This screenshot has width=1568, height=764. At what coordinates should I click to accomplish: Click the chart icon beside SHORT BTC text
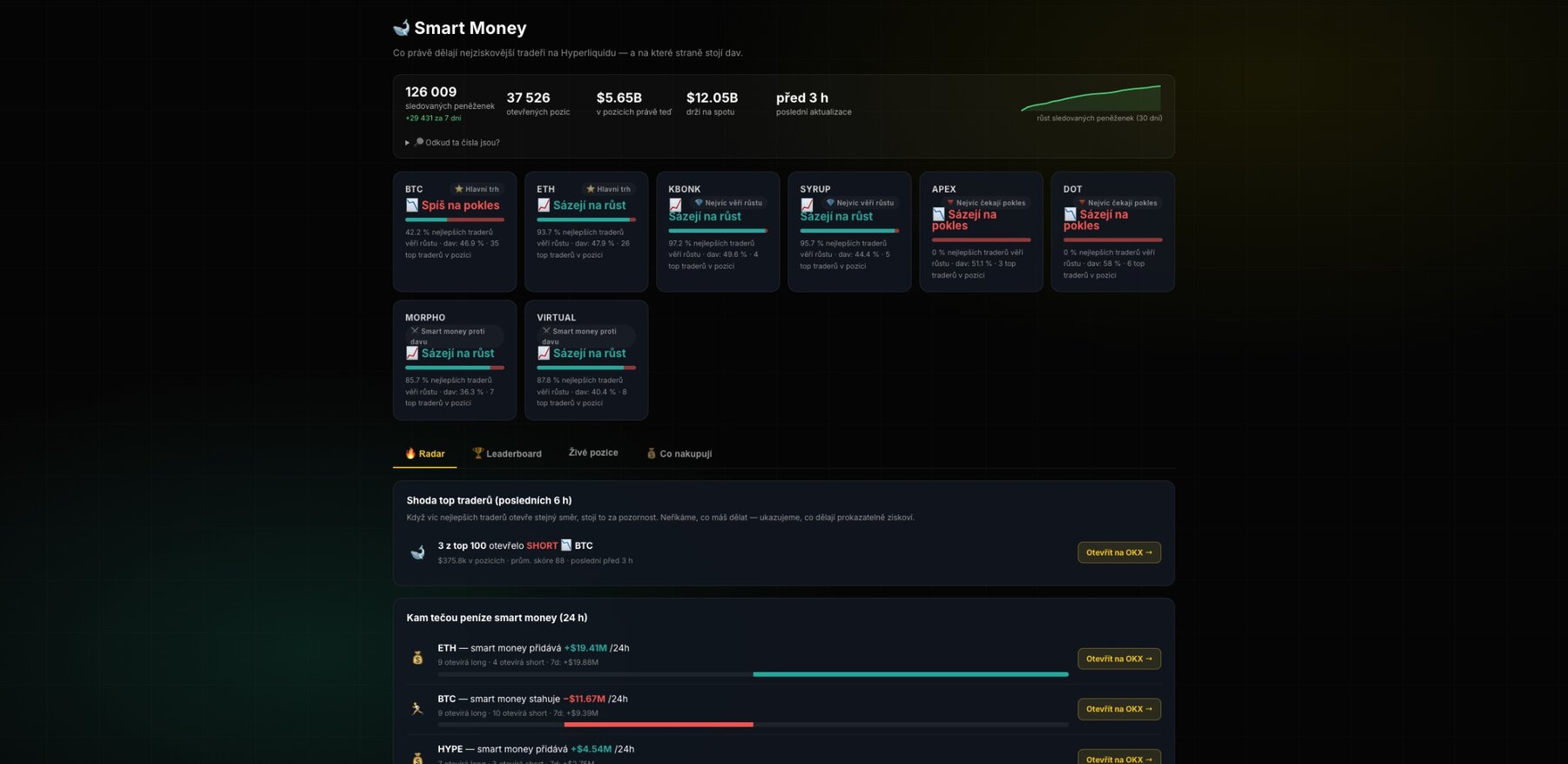point(566,545)
